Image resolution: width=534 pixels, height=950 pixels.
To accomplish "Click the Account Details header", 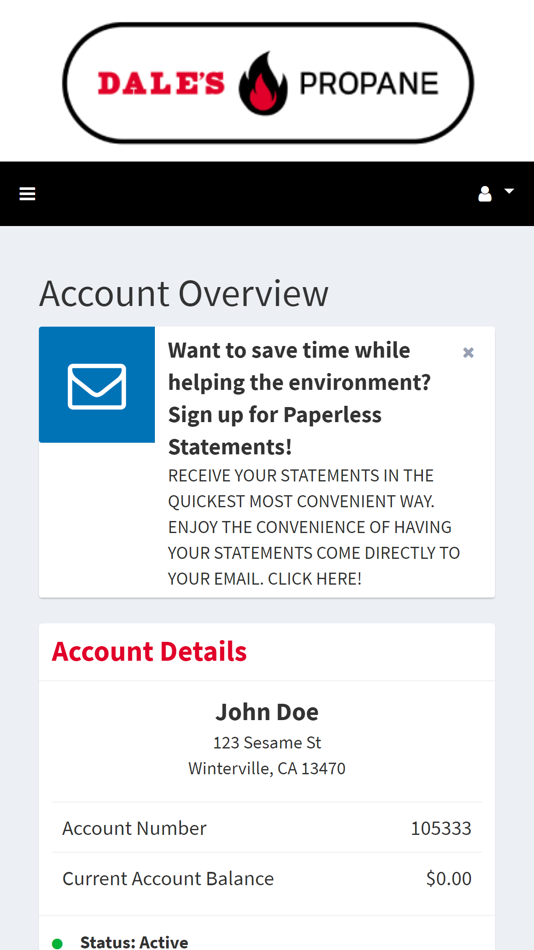I will 149,651.
